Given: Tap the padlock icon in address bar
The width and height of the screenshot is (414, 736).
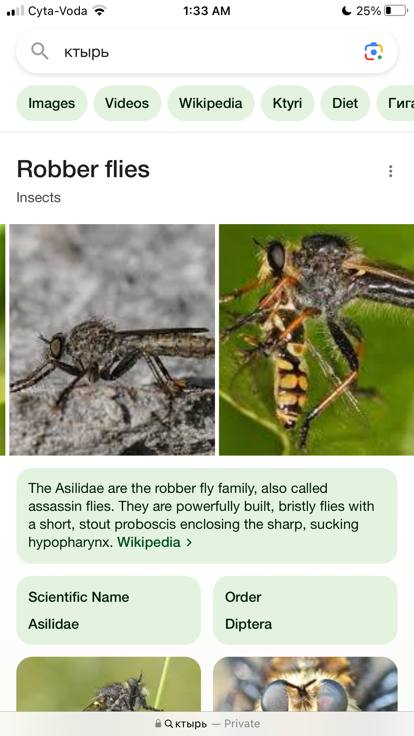Looking at the screenshot, I should click(x=158, y=724).
